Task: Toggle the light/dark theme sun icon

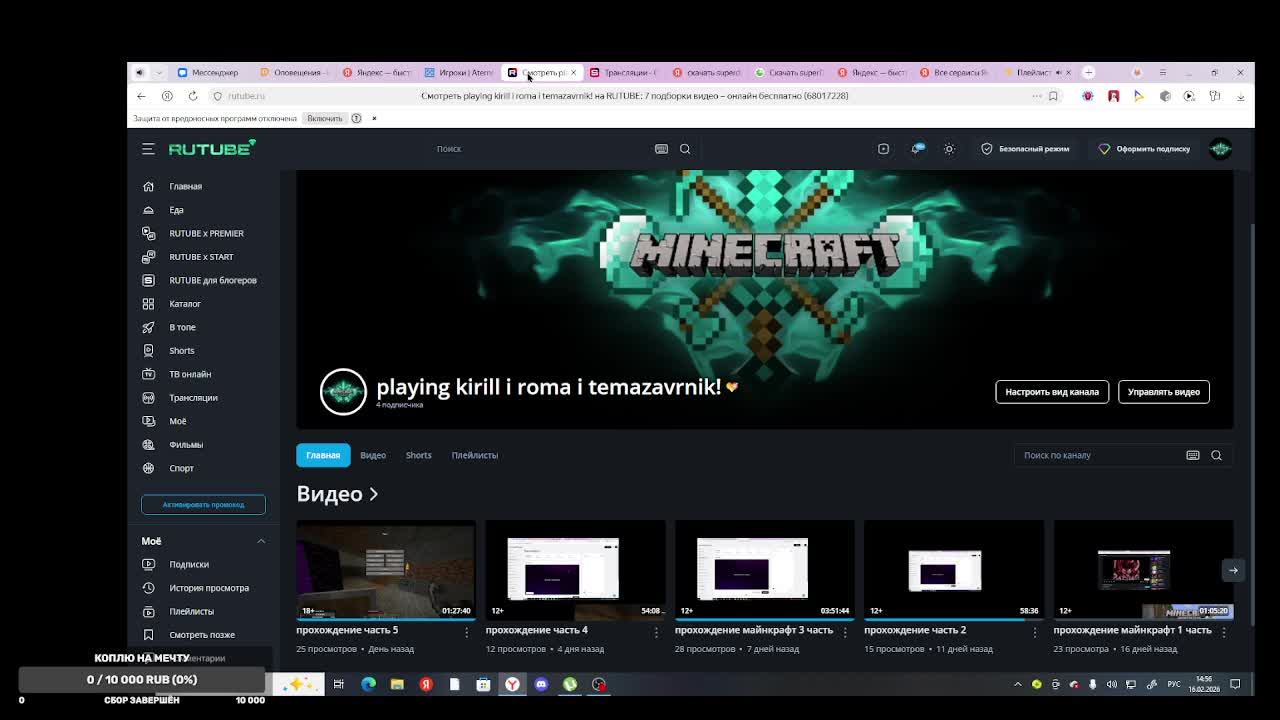Action: [x=949, y=149]
